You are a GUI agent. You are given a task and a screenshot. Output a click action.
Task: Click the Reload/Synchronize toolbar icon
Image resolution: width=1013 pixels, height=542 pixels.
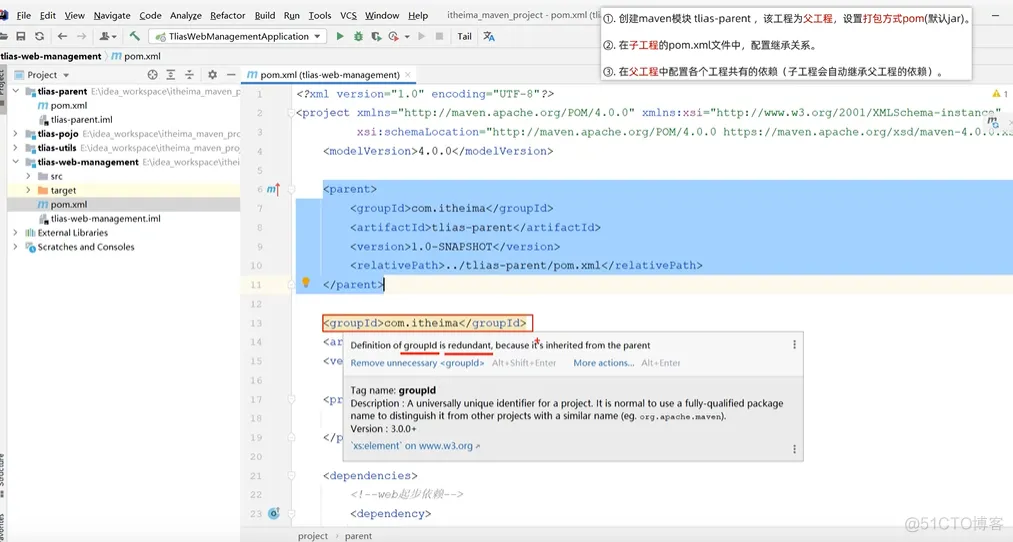[x=39, y=37]
